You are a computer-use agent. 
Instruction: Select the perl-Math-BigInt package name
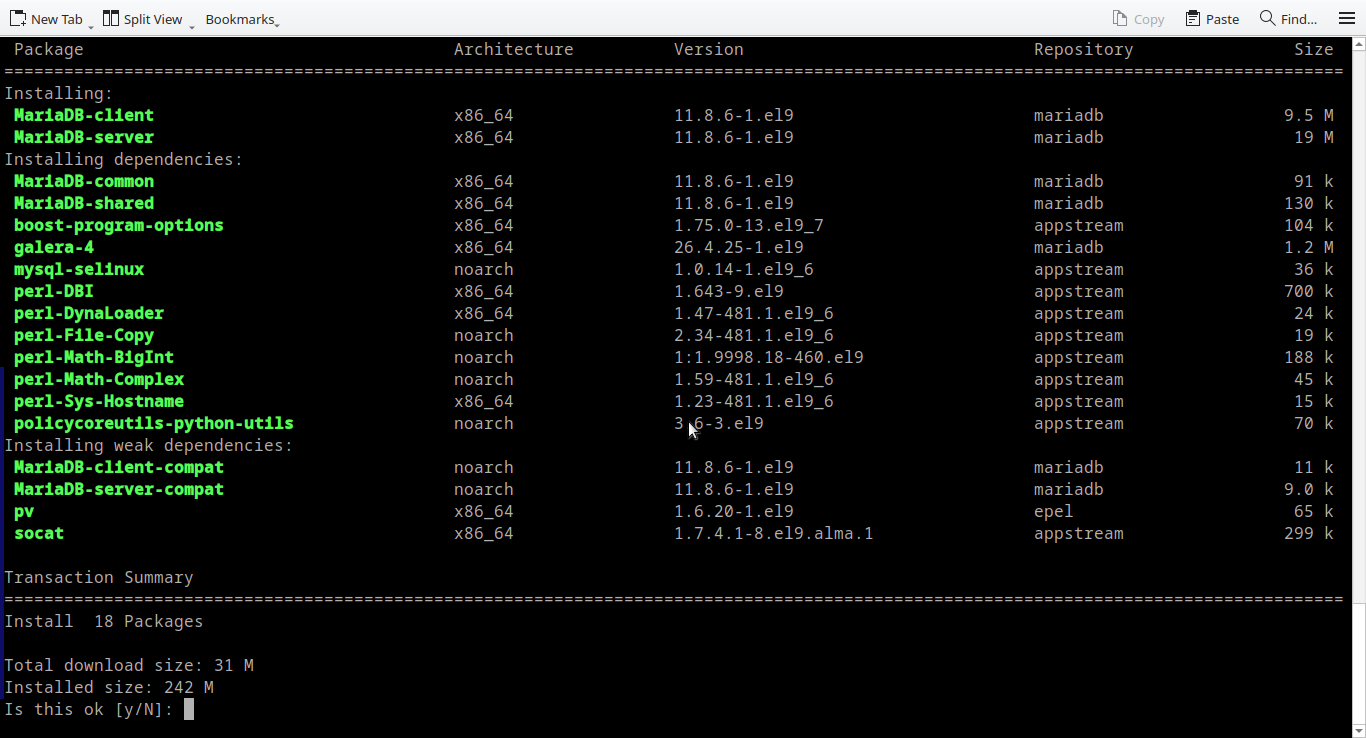(x=94, y=357)
